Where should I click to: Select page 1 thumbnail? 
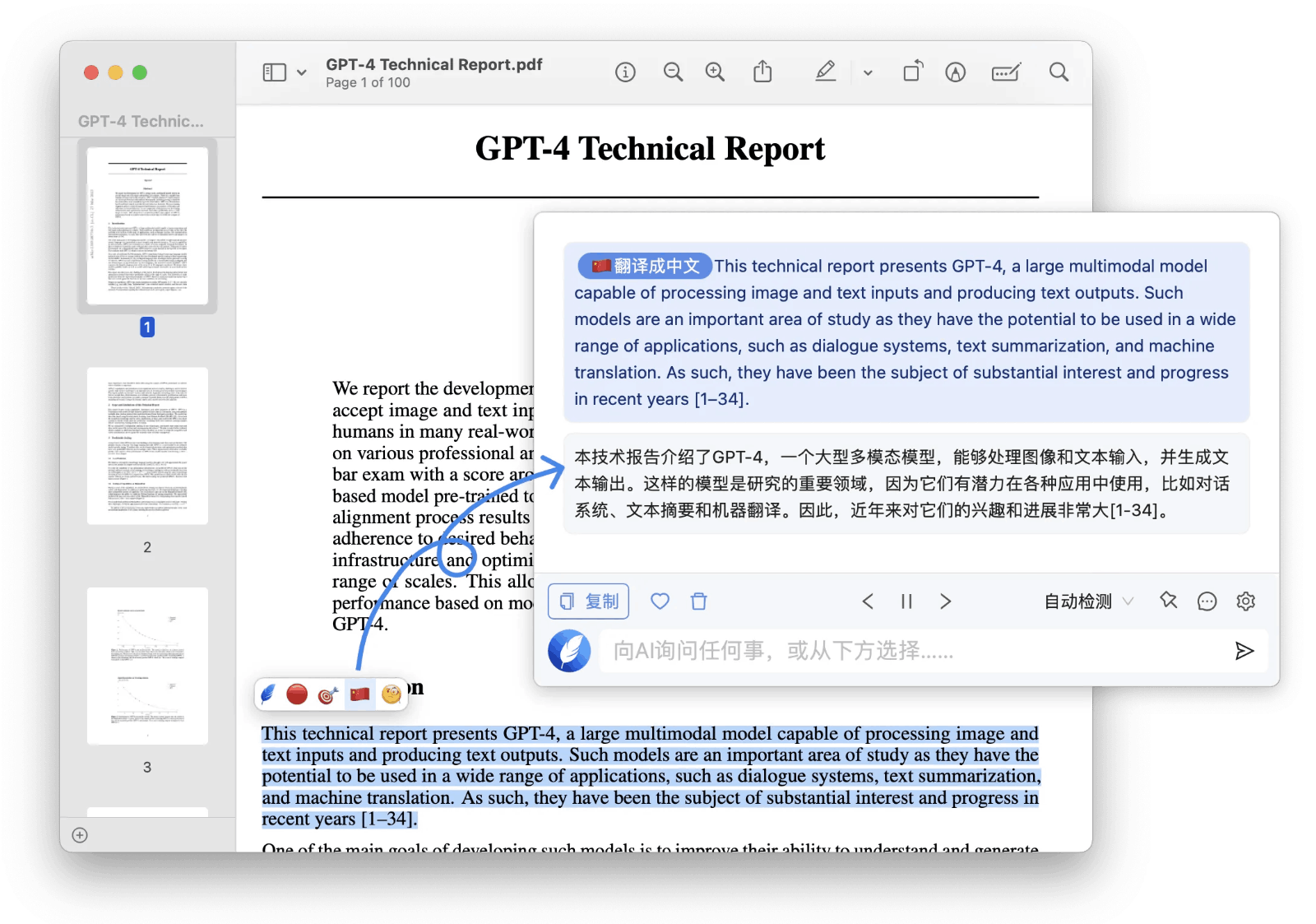147,225
